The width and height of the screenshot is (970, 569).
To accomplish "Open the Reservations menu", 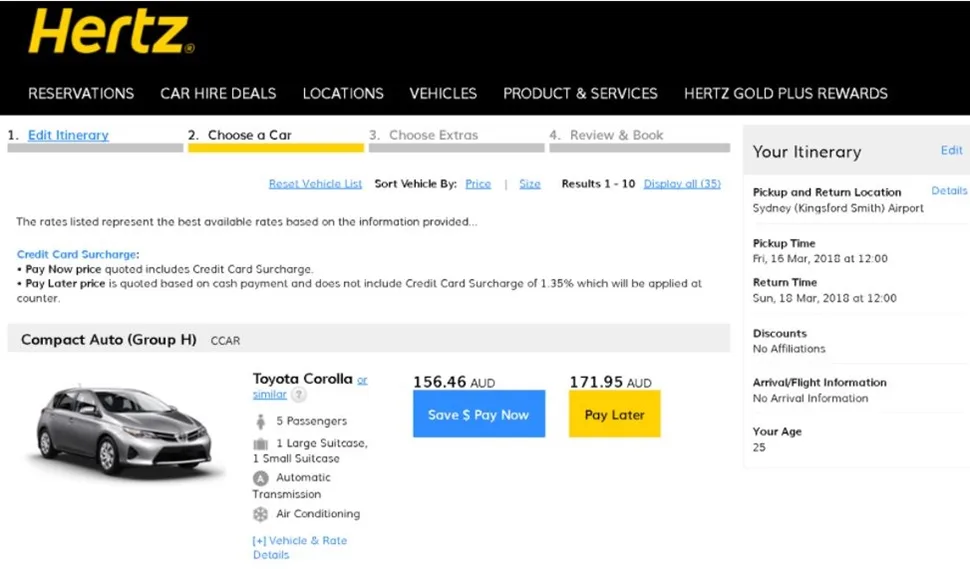I will [x=81, y=93].
